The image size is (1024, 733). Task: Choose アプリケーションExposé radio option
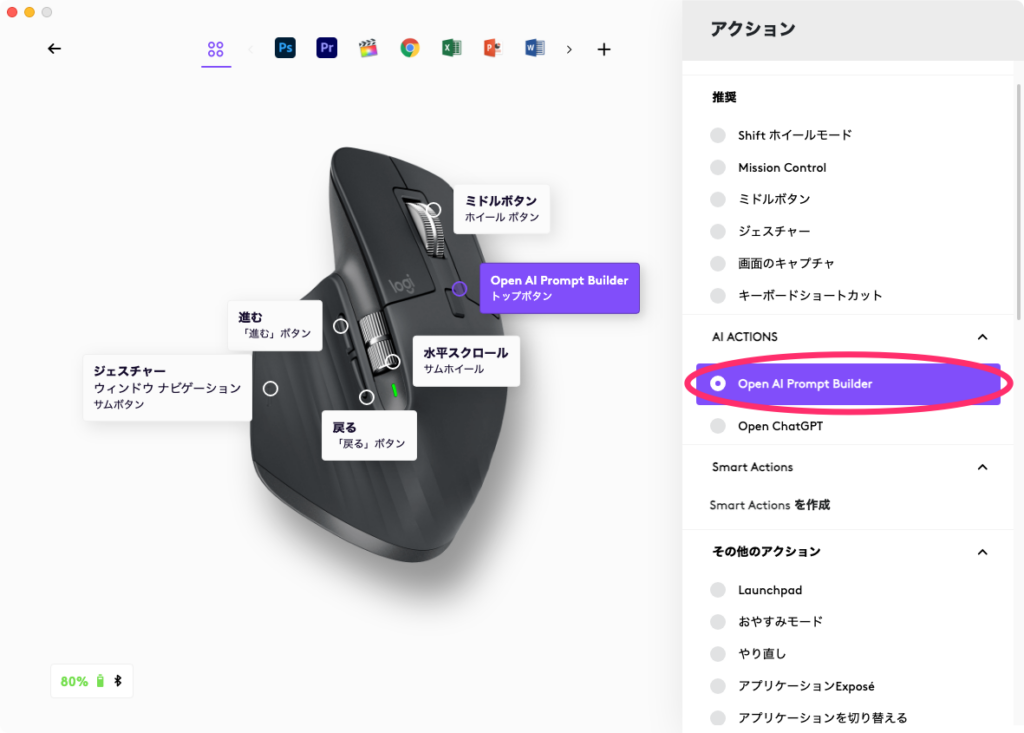tap(718, 686)
